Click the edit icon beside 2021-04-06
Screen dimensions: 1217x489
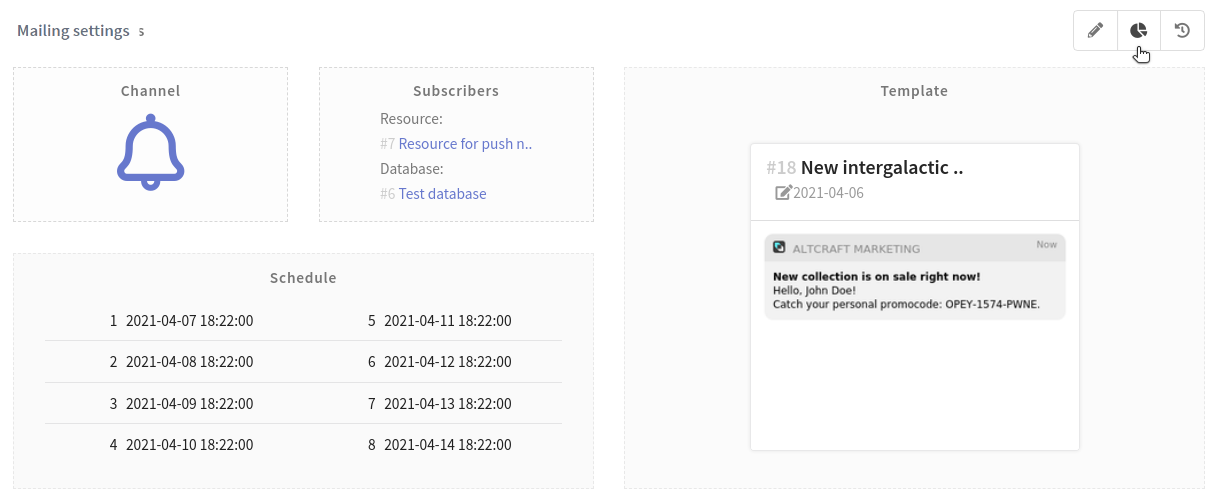tap(784, 192)
